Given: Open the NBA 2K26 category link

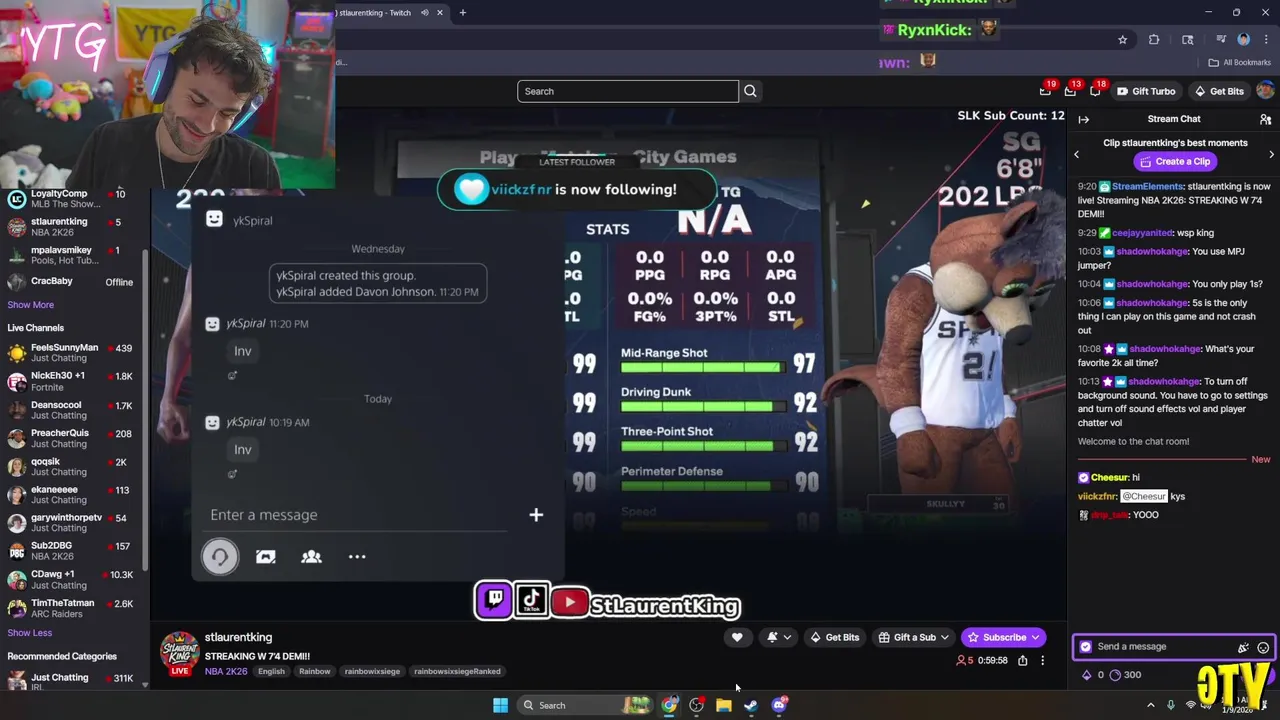Looking at the screenshot, I should point(225,671).
